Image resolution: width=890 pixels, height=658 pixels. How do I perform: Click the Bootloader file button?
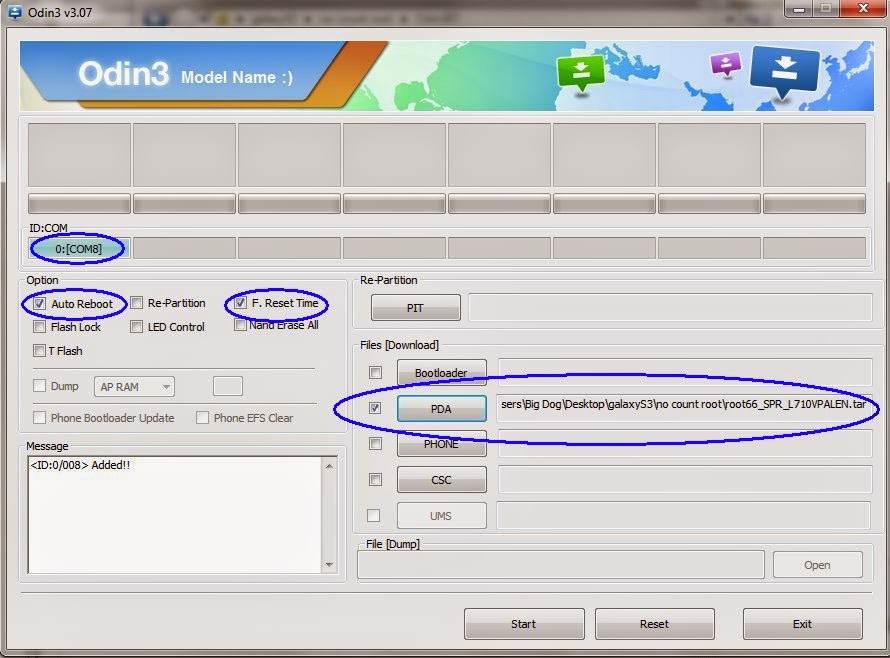click(x=442, y=372)
